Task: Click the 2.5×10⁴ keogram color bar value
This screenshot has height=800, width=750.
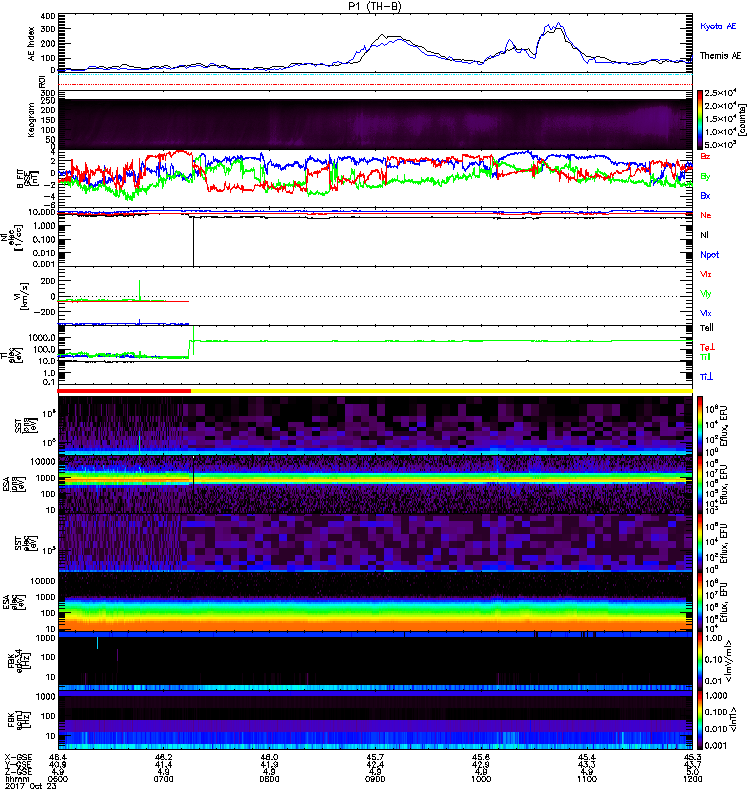Action: coord(720,93)
